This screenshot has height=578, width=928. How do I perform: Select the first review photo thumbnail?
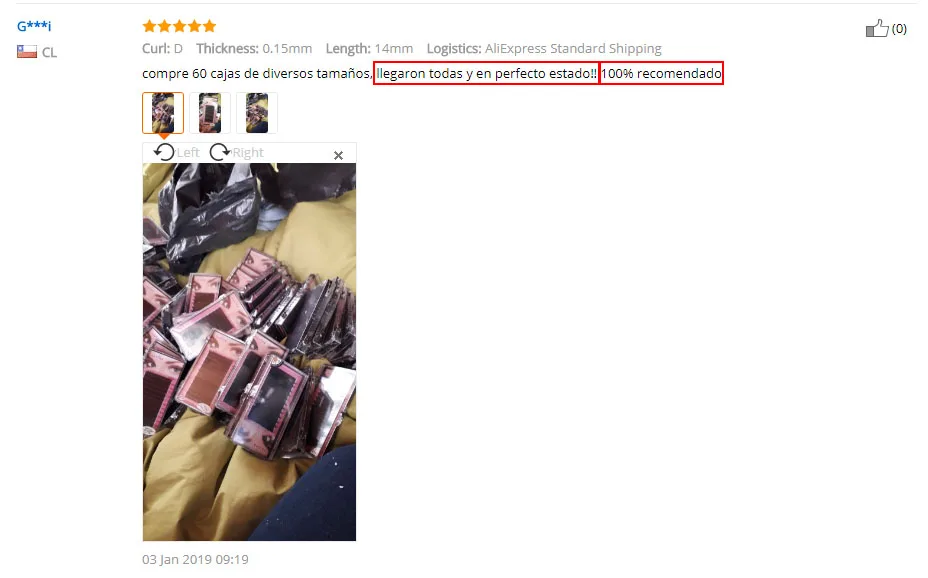[x=163, y=113]
